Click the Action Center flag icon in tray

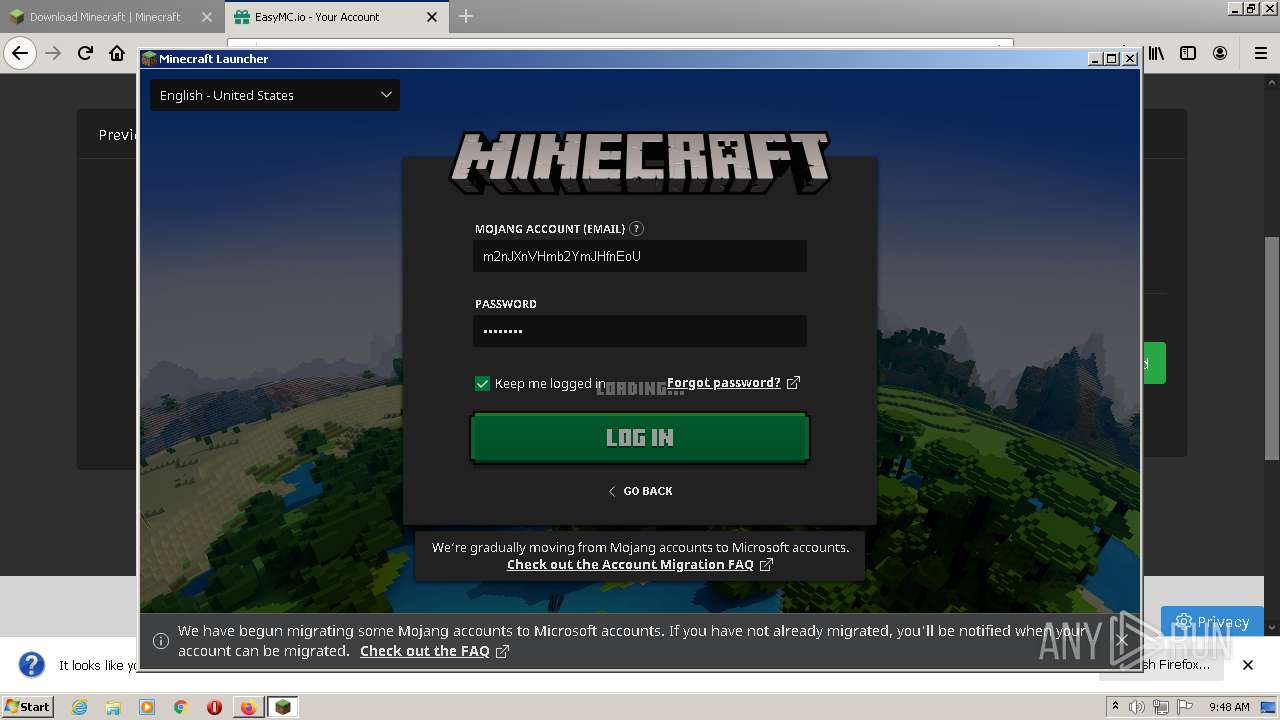point(1185,707)
